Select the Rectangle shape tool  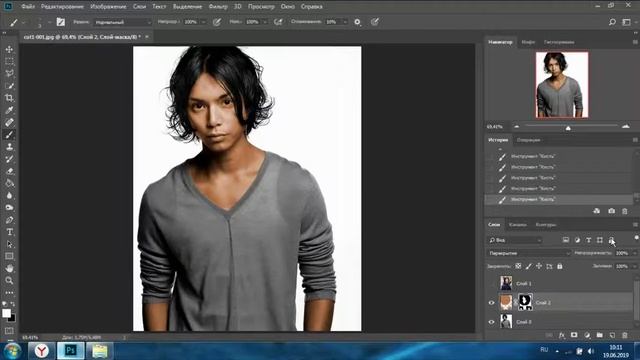9,256
